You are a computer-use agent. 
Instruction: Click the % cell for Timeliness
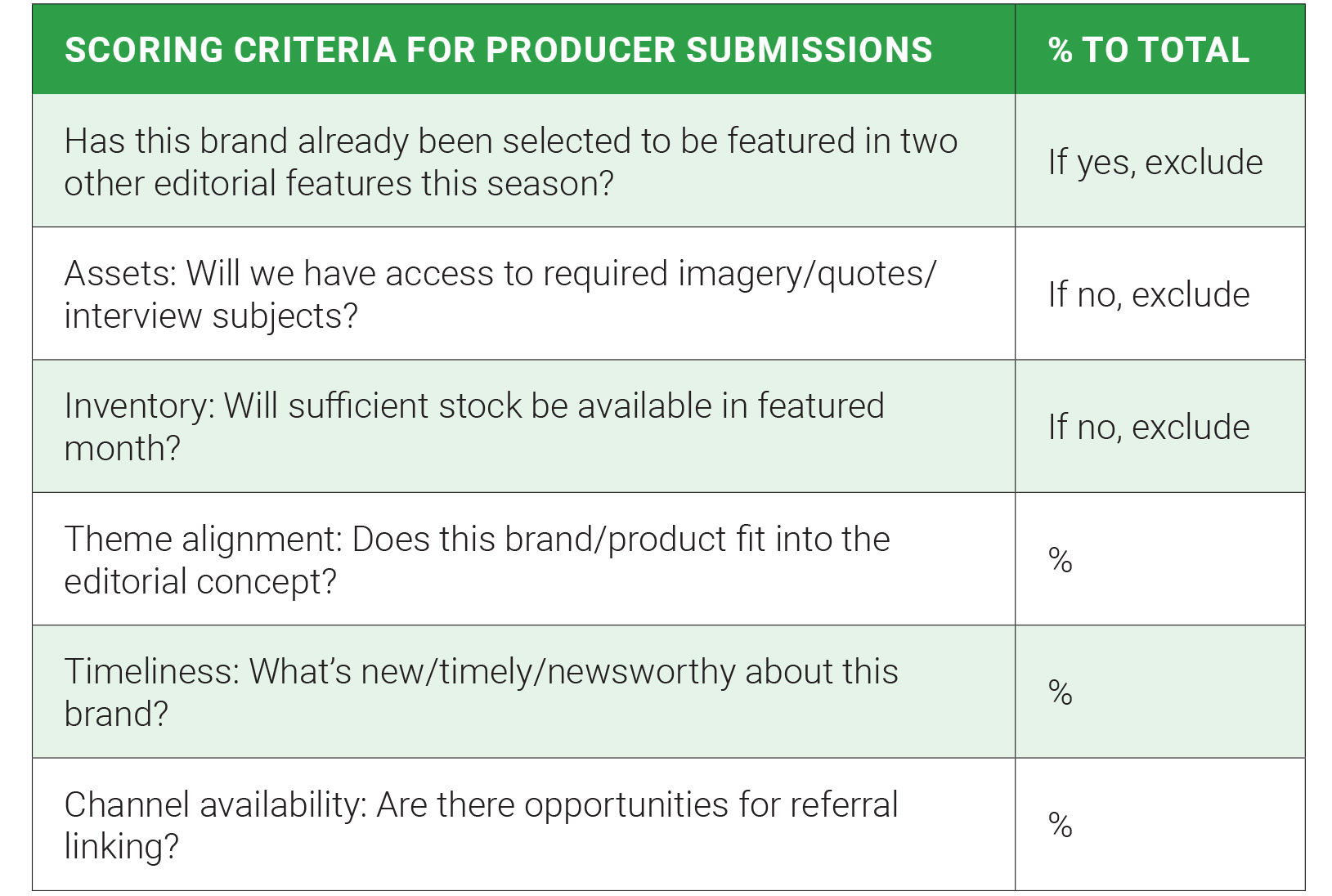pos(1159,692)
